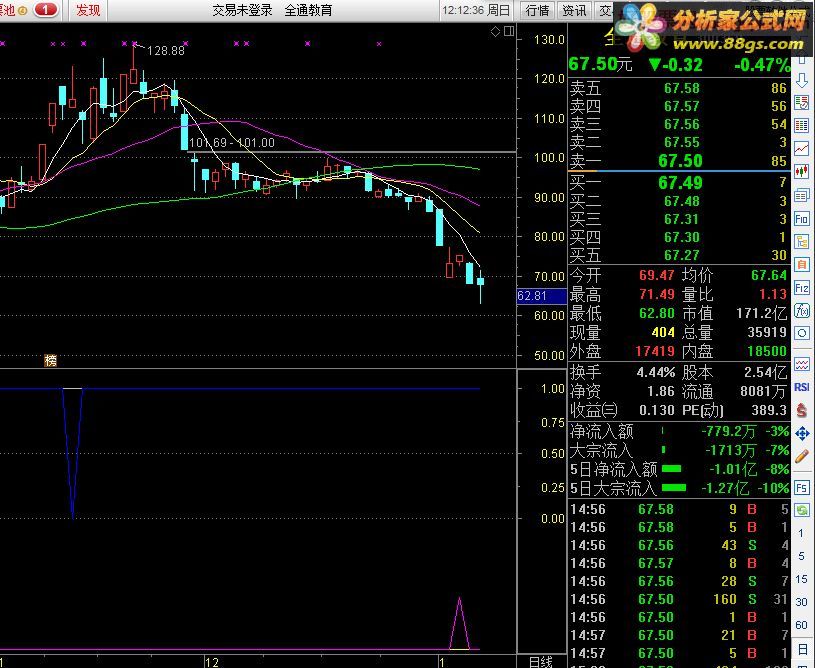
Task: Open the 资讯 news tab
Action: pyautogui.click(x=574, y=10)
